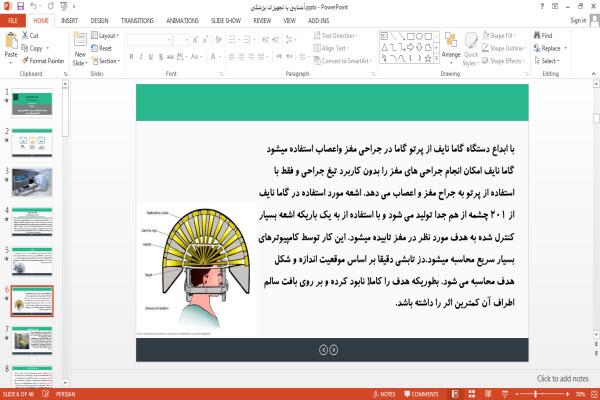Switch to the SLIDE SHOW tab
Screen dimensions: 600x400
tap(226, 21)
